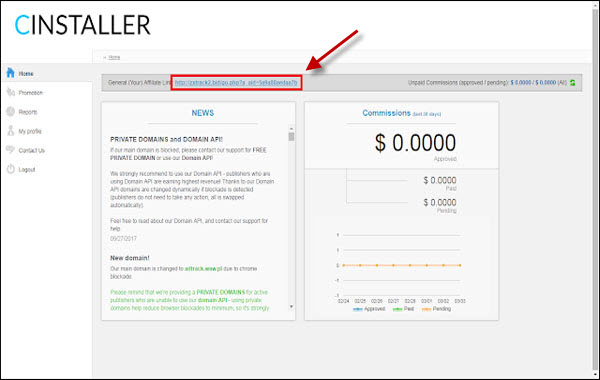Click the NEWS panel heading

(203, 113)
